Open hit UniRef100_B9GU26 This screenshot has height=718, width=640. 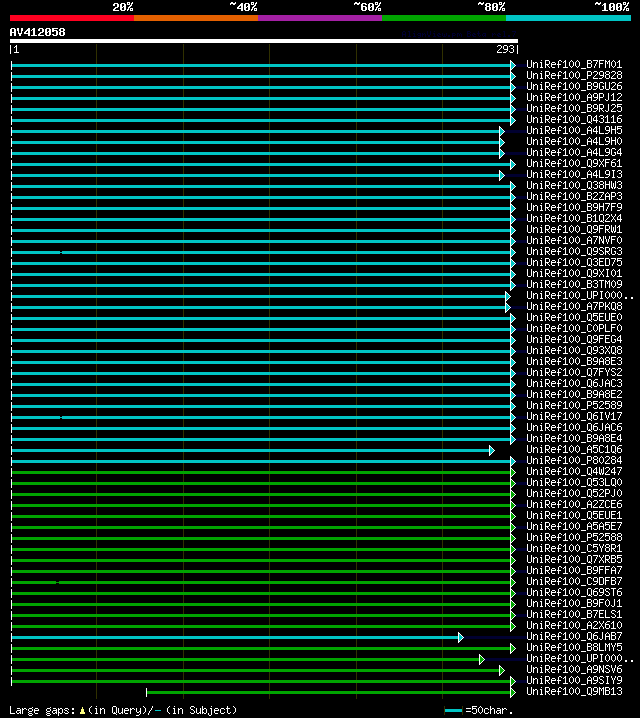[574, 87]
